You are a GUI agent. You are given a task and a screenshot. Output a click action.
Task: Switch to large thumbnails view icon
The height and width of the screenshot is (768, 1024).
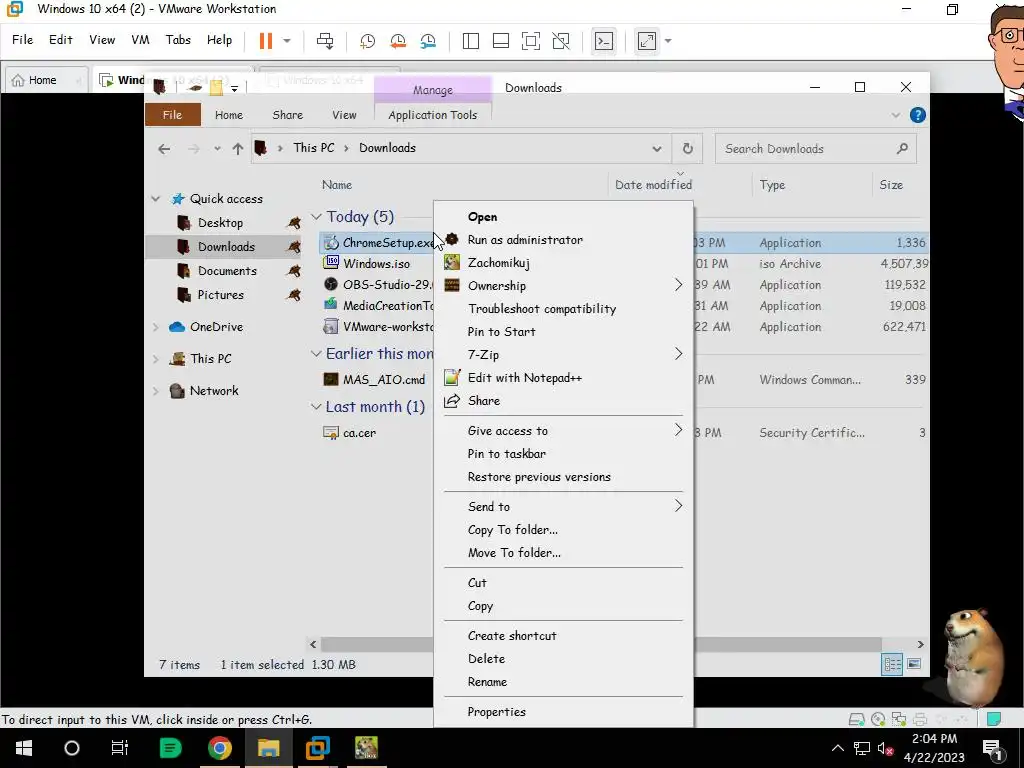(914, 665)
